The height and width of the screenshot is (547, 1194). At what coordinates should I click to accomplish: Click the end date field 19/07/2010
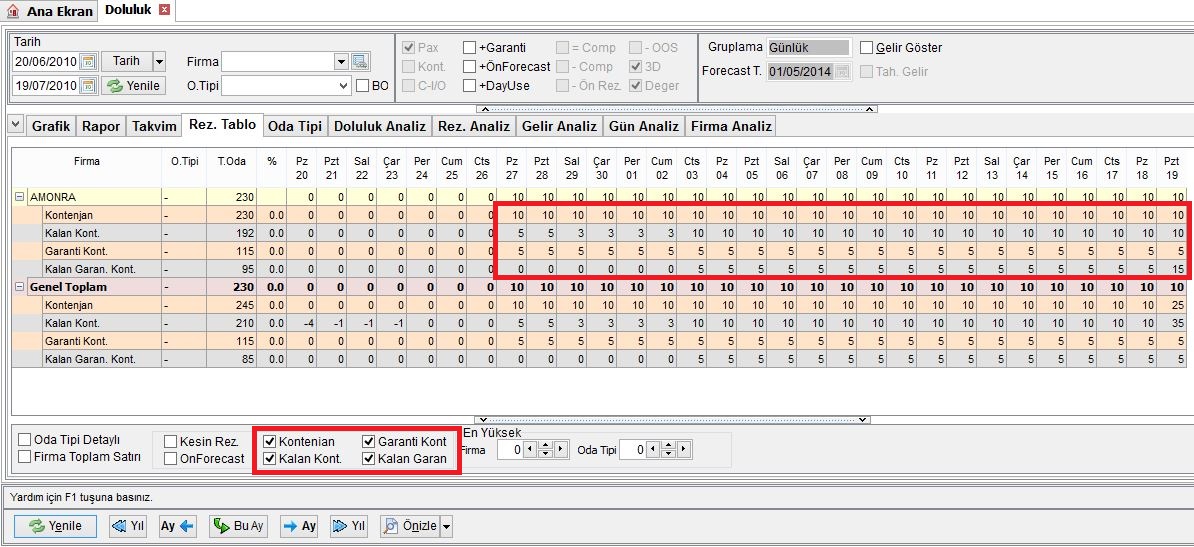[x=46, y=85]
